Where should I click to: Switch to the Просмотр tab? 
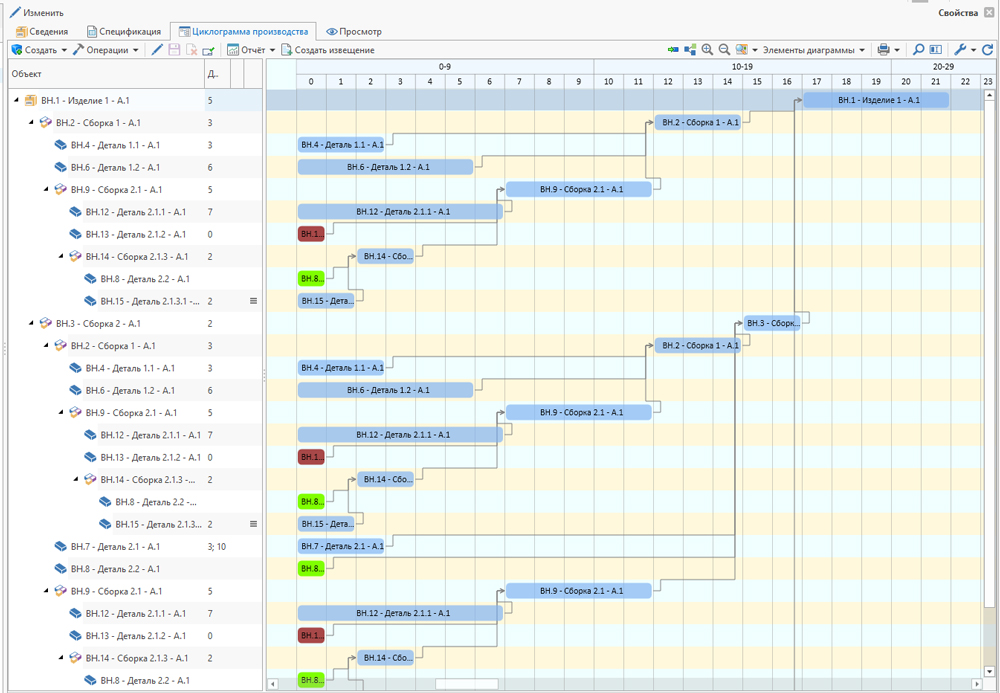353,32
